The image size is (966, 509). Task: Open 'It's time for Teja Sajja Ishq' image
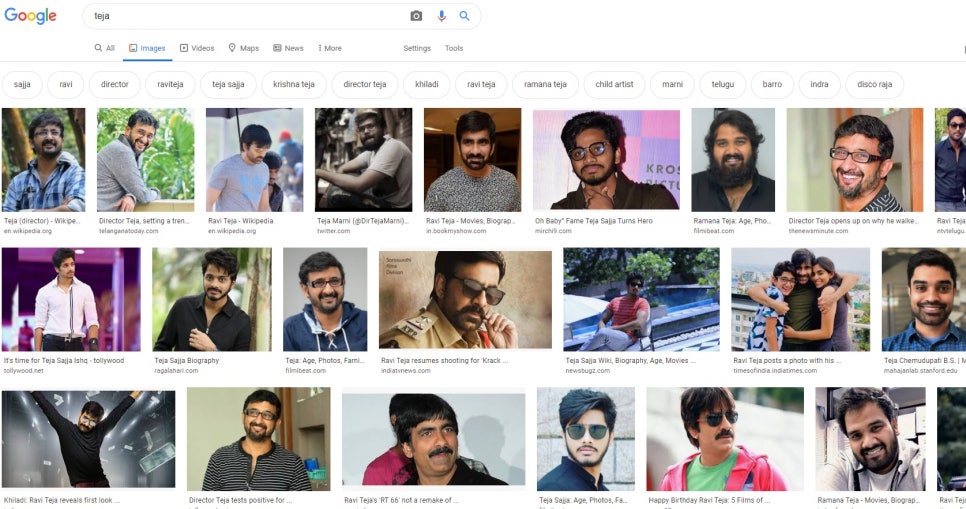71,299
